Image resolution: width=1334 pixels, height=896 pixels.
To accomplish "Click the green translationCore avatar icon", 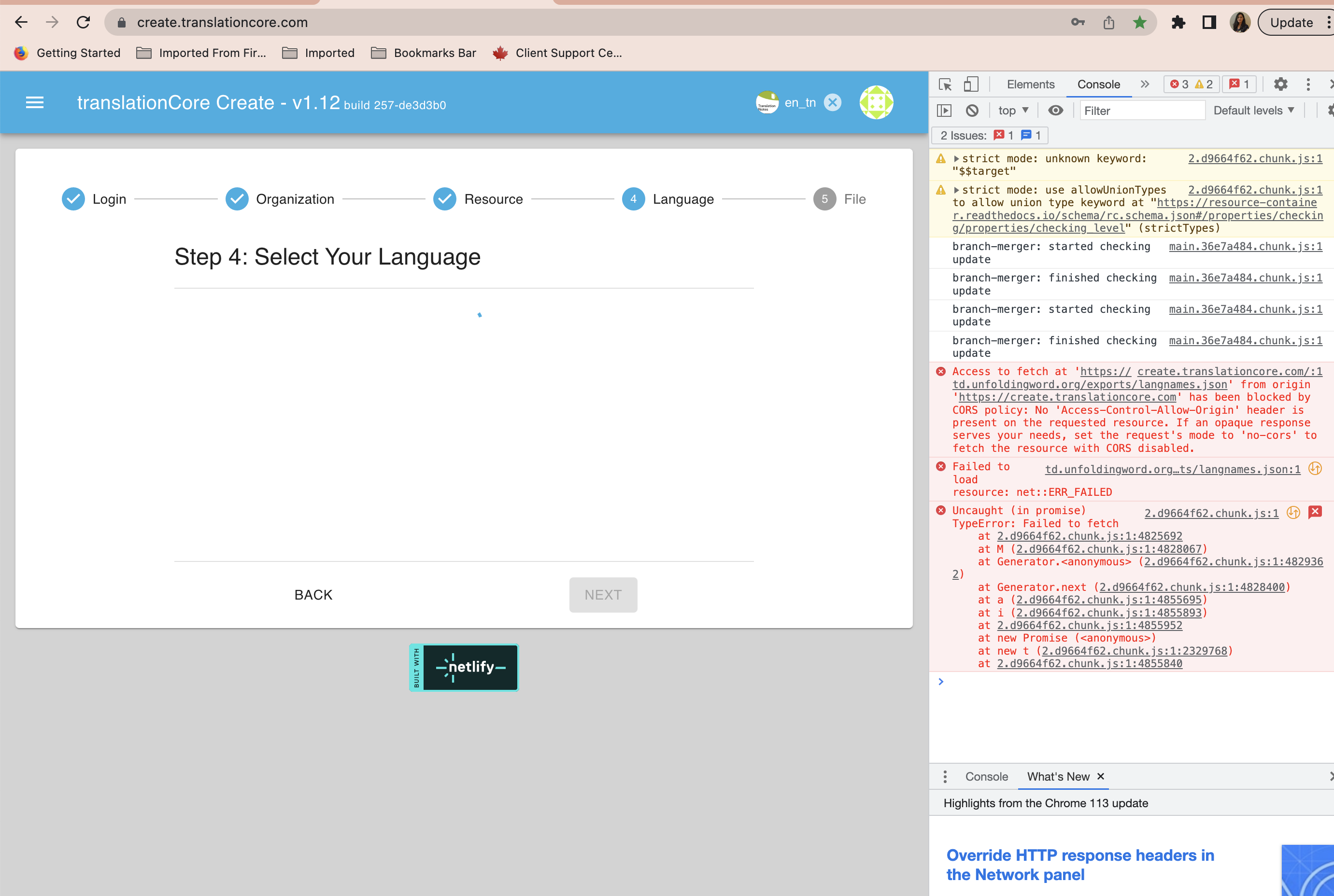I will pos(877,103).
